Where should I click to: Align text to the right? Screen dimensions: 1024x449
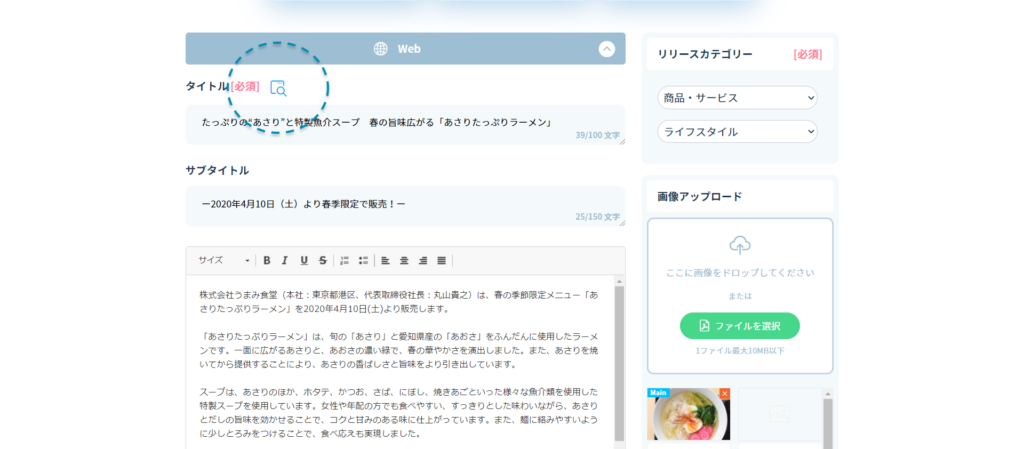click(x=423, y=260)
